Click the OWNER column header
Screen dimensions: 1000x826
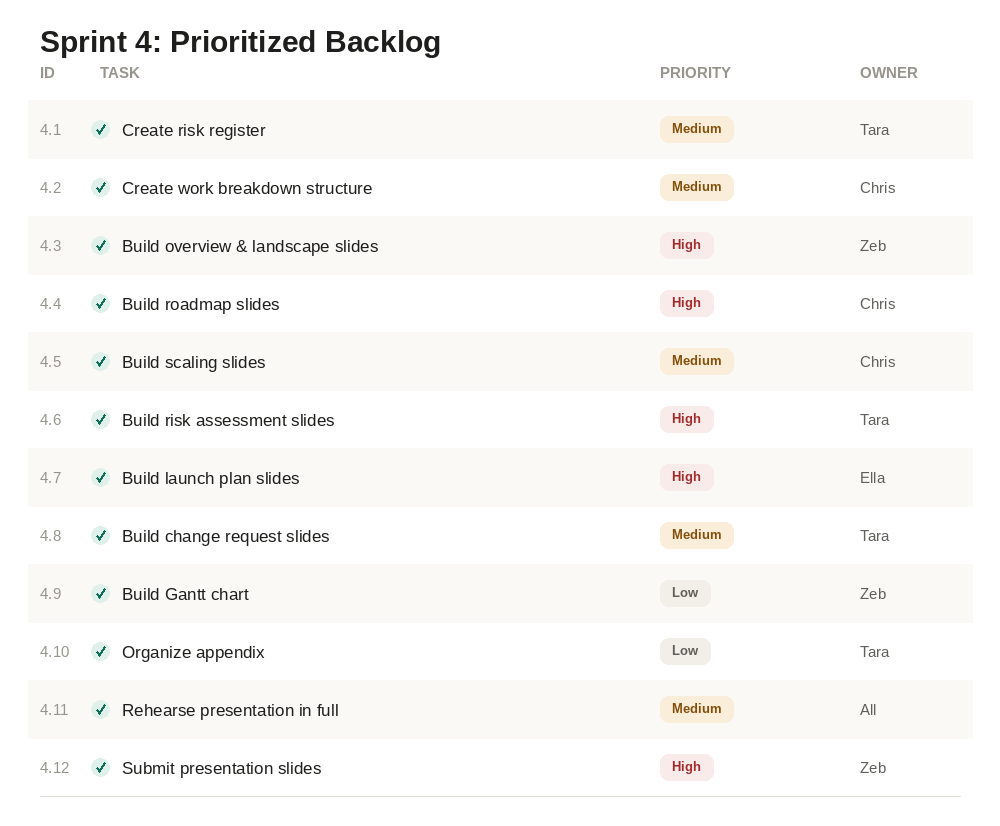pyautogui.click(x=888, y=73)
